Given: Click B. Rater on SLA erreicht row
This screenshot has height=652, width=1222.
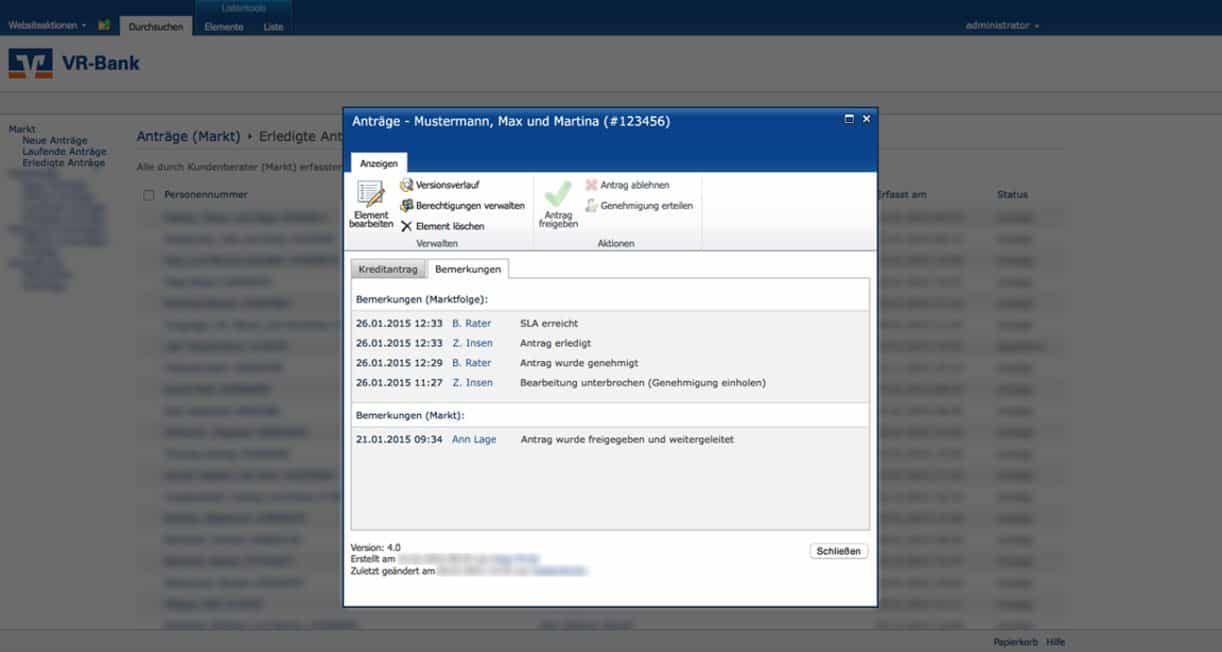Looking at the screenshot, I should (x=472, y=324).
